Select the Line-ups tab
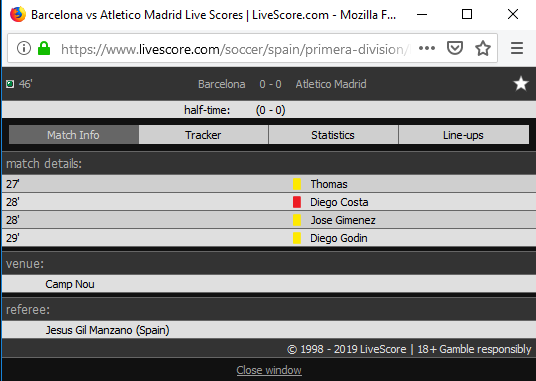536x381 pixels. click(x=464, y=135)
